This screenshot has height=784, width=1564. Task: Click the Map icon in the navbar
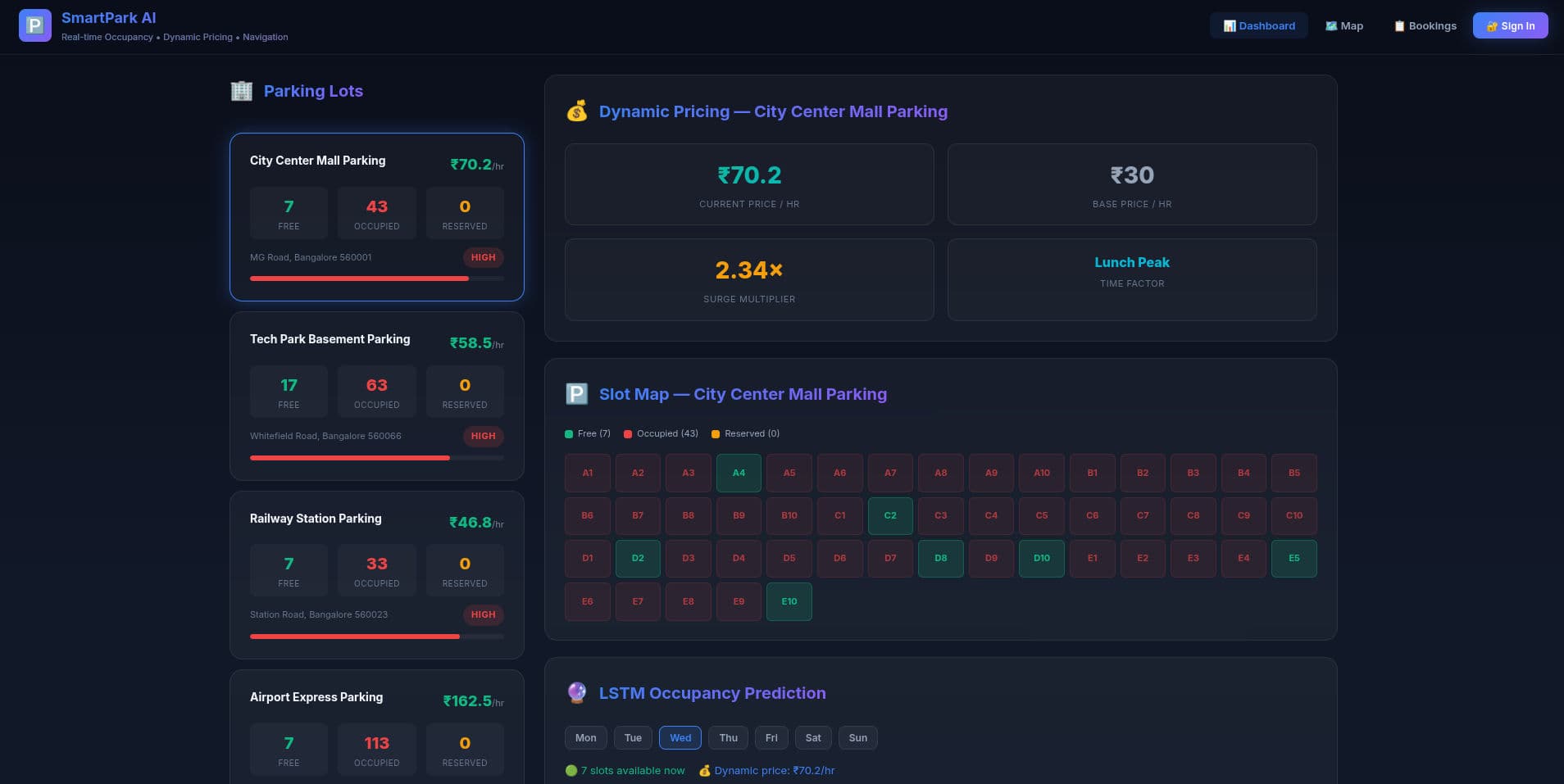(1330, 25)
